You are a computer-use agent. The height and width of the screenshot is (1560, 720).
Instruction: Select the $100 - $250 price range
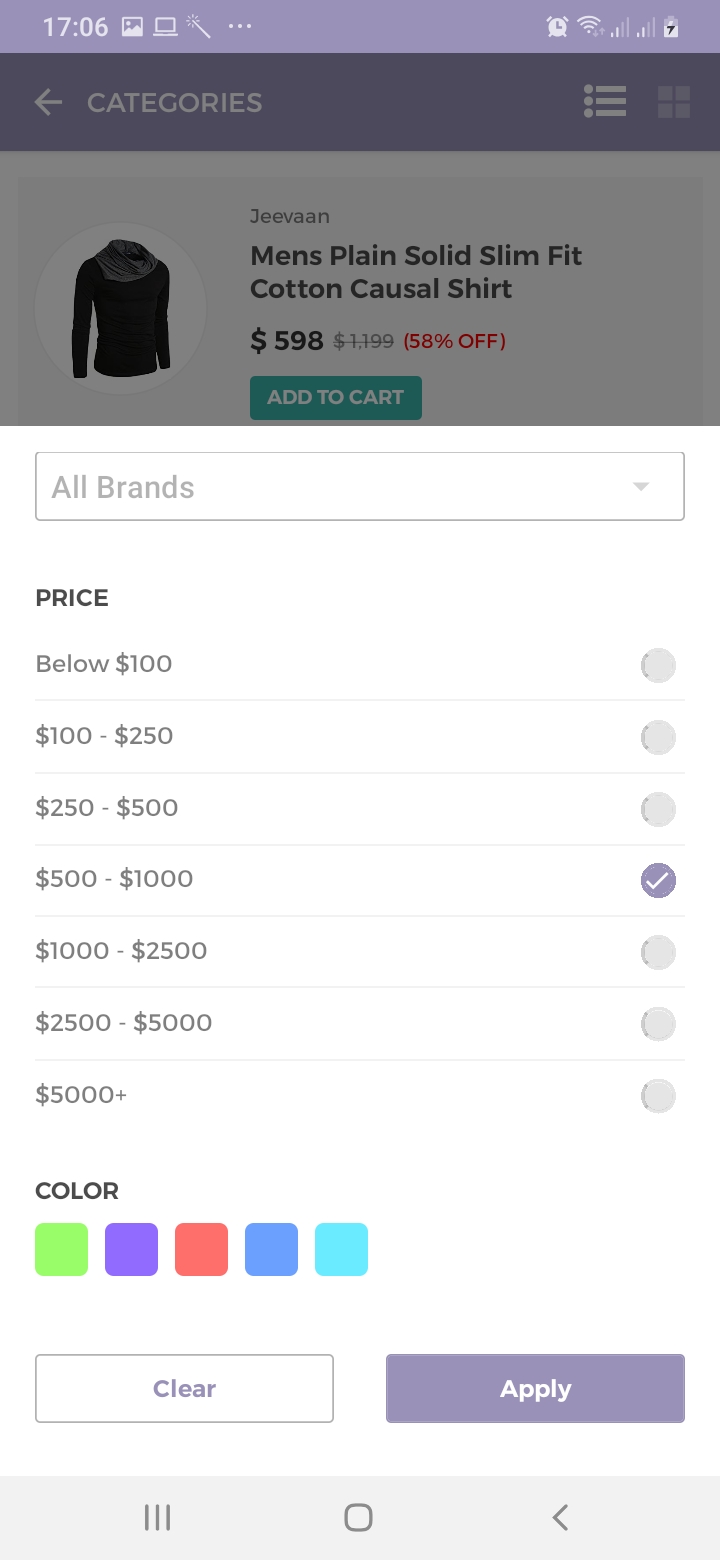click(x=658, y=737)
